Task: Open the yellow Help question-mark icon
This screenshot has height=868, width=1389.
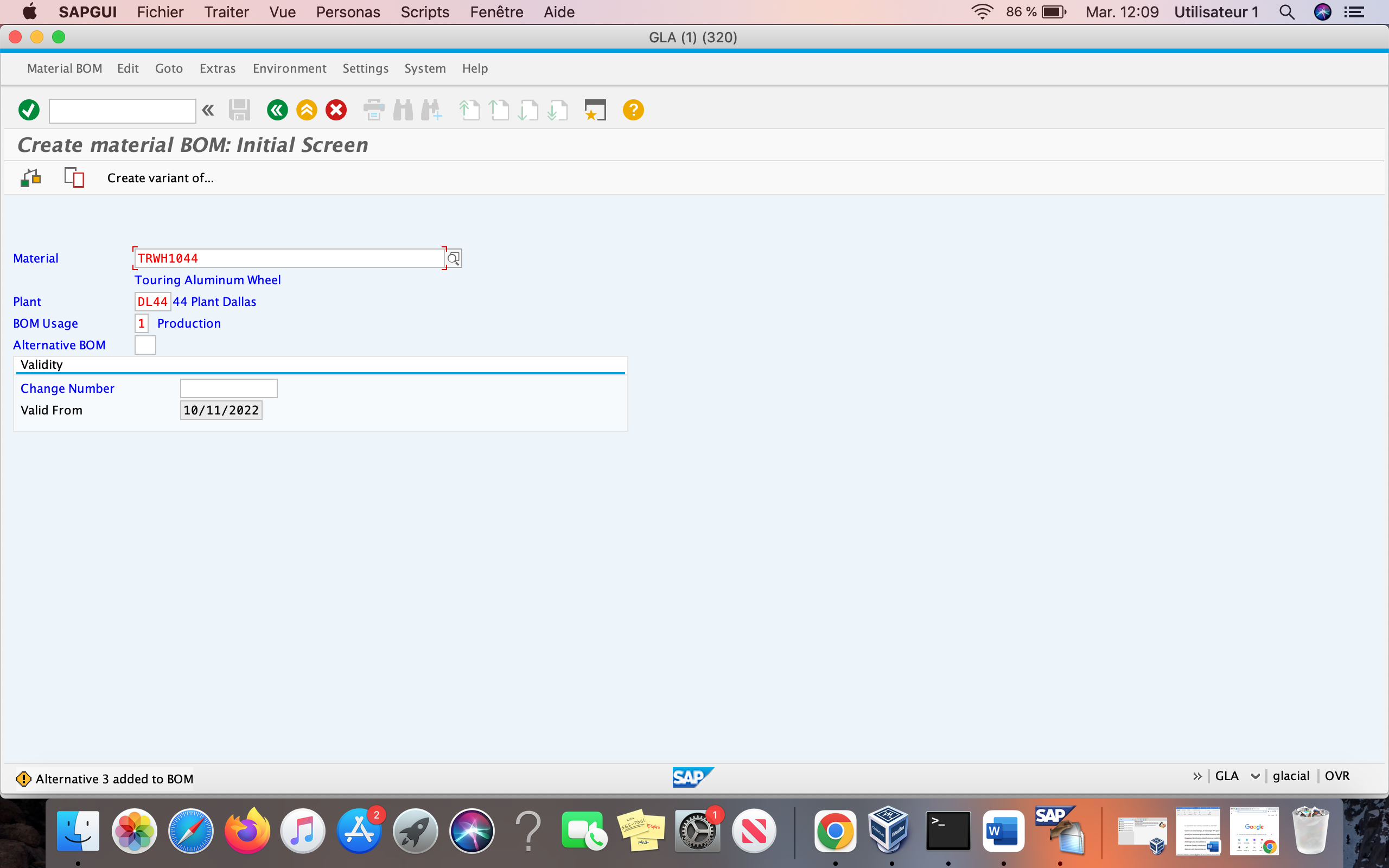Action: click(633, 110)
